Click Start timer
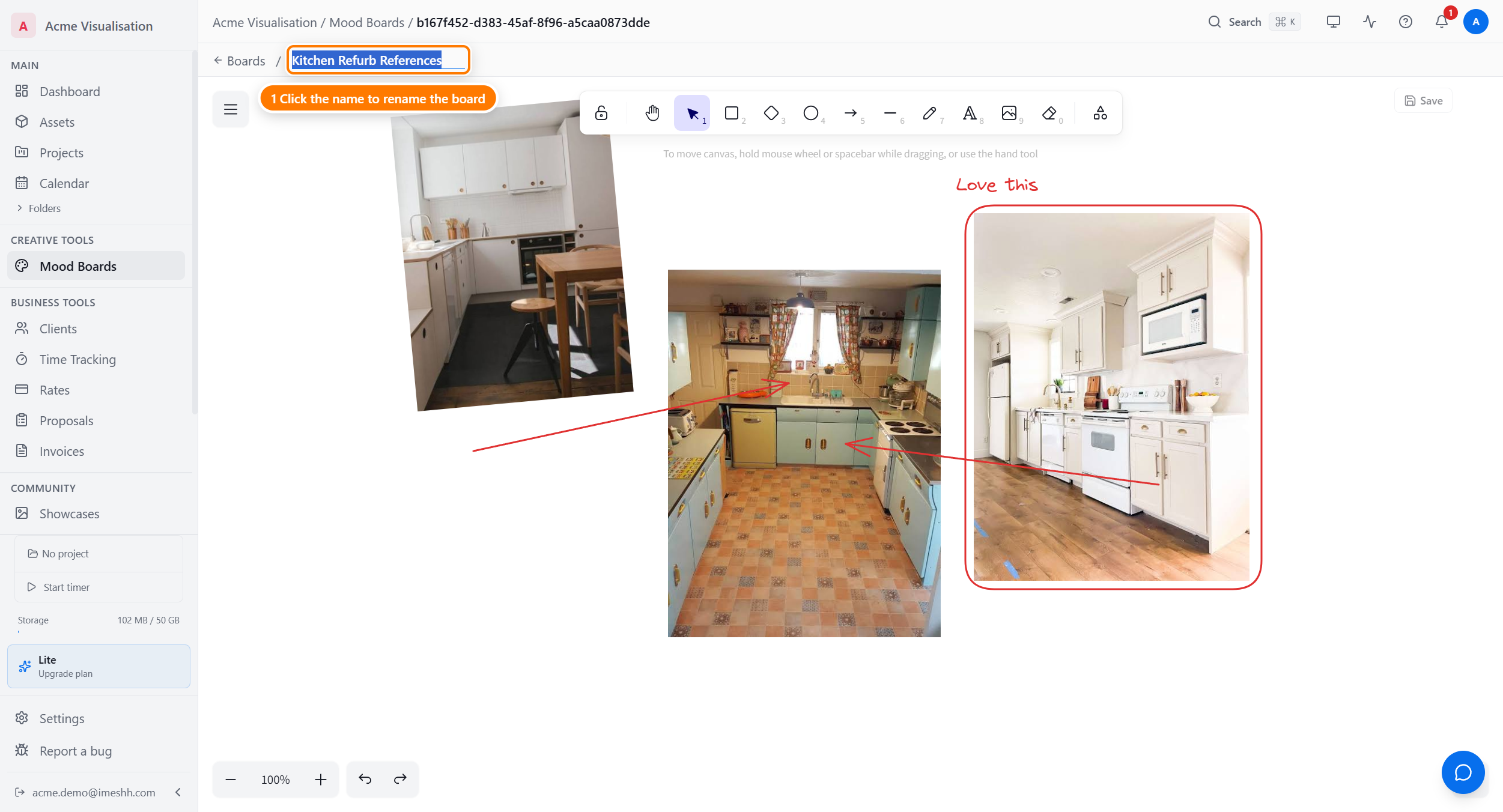Viewport: 1503px width, 812px height. (x=99, y=587)
